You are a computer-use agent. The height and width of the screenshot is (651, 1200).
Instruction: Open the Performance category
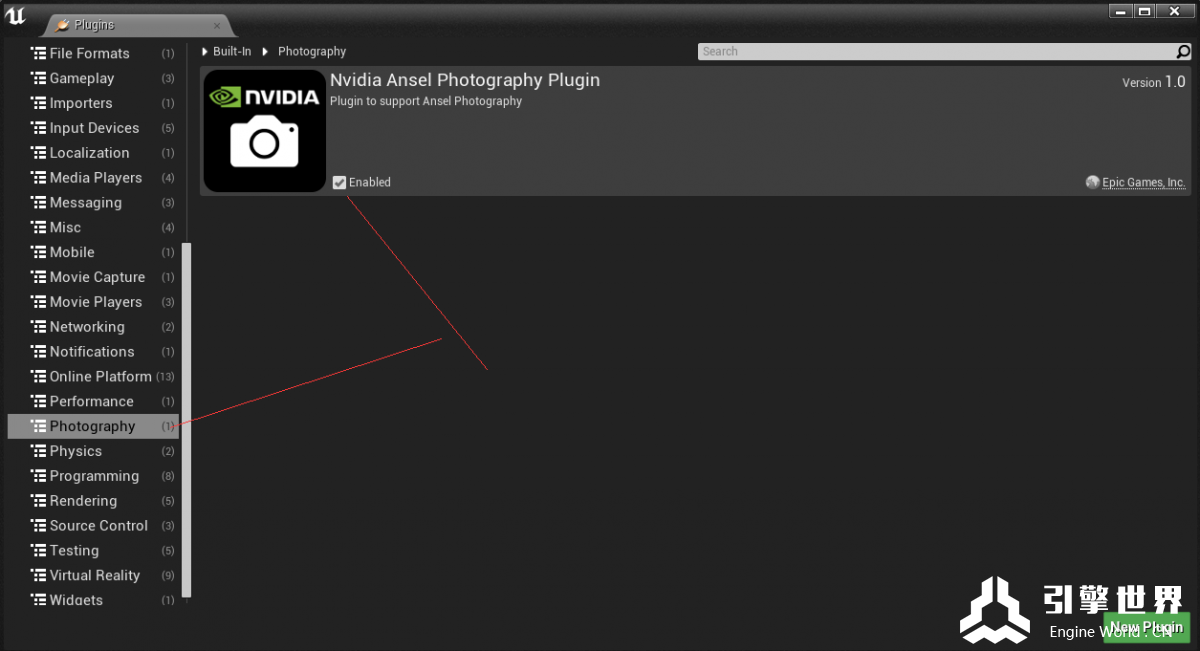pos(93,401)
